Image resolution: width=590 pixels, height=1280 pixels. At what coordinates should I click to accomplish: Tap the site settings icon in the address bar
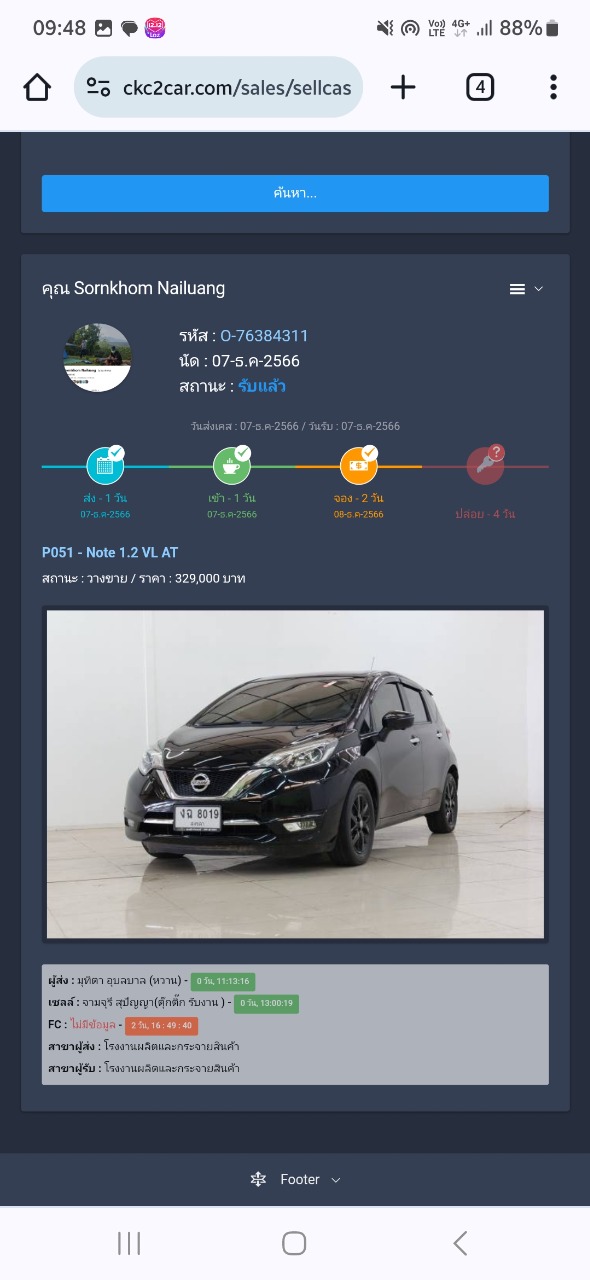pyautogui.click(x=98, y=87)
